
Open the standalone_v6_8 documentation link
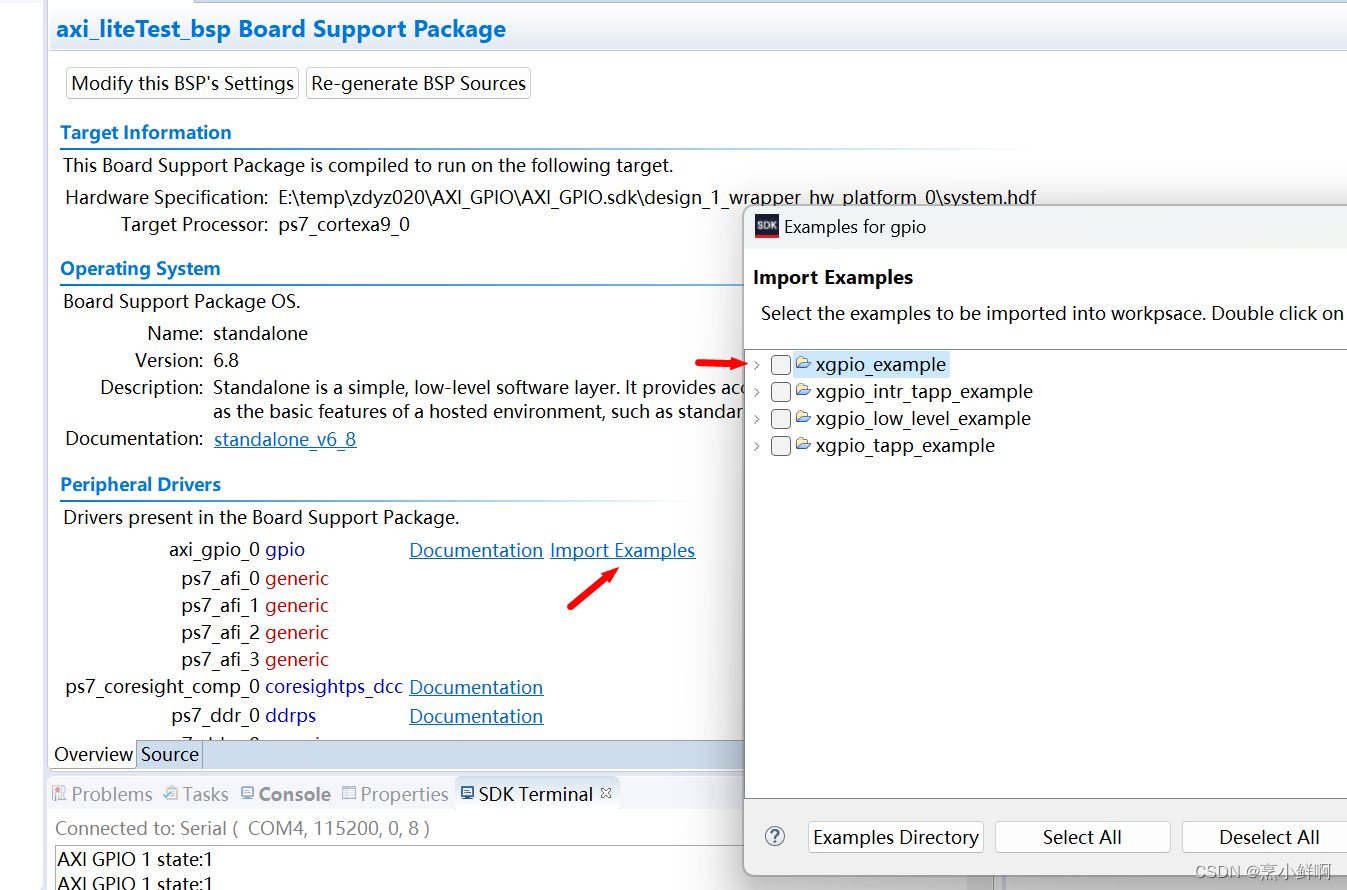[285, 439]
